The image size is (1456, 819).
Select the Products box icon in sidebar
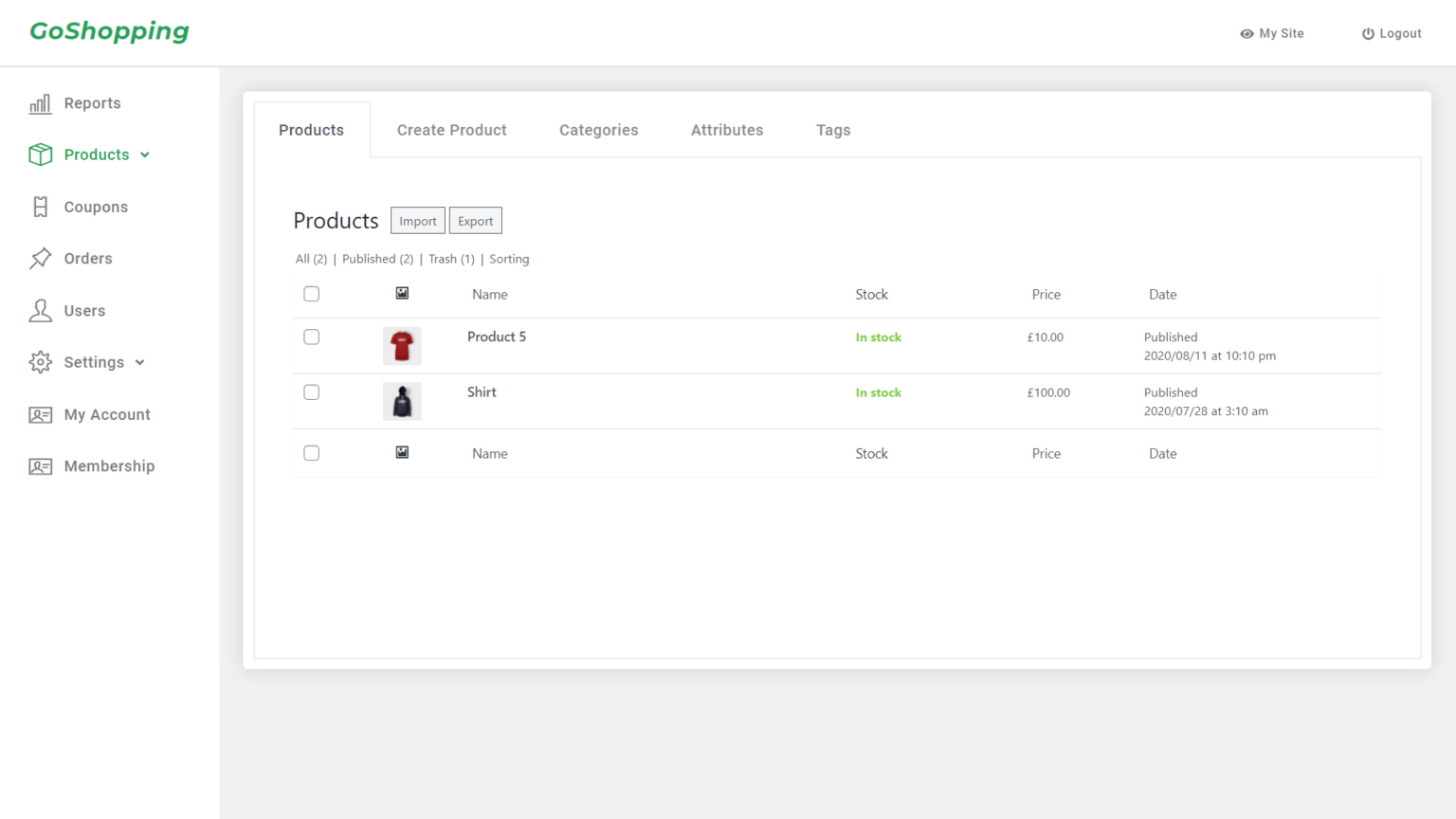pos(40,155)
